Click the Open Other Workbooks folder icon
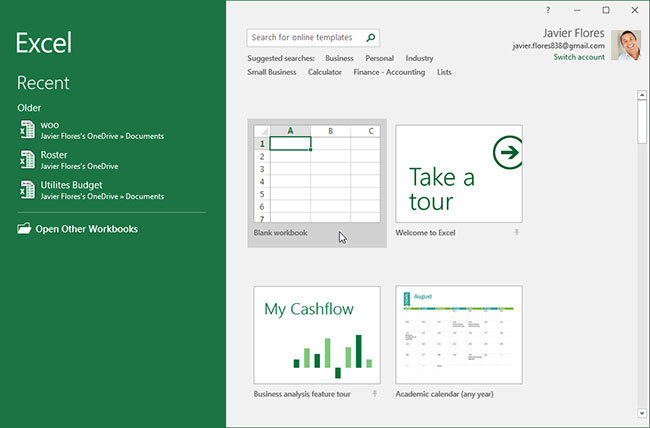 pos(24,229)
